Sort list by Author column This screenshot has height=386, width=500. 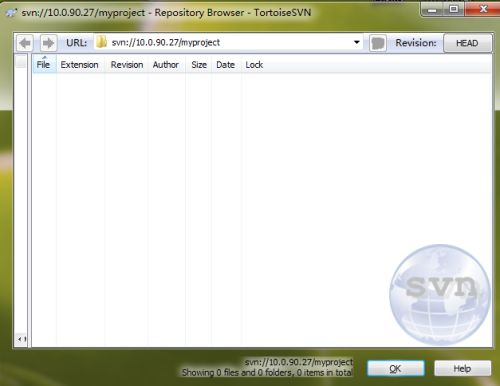click(166, 64)
